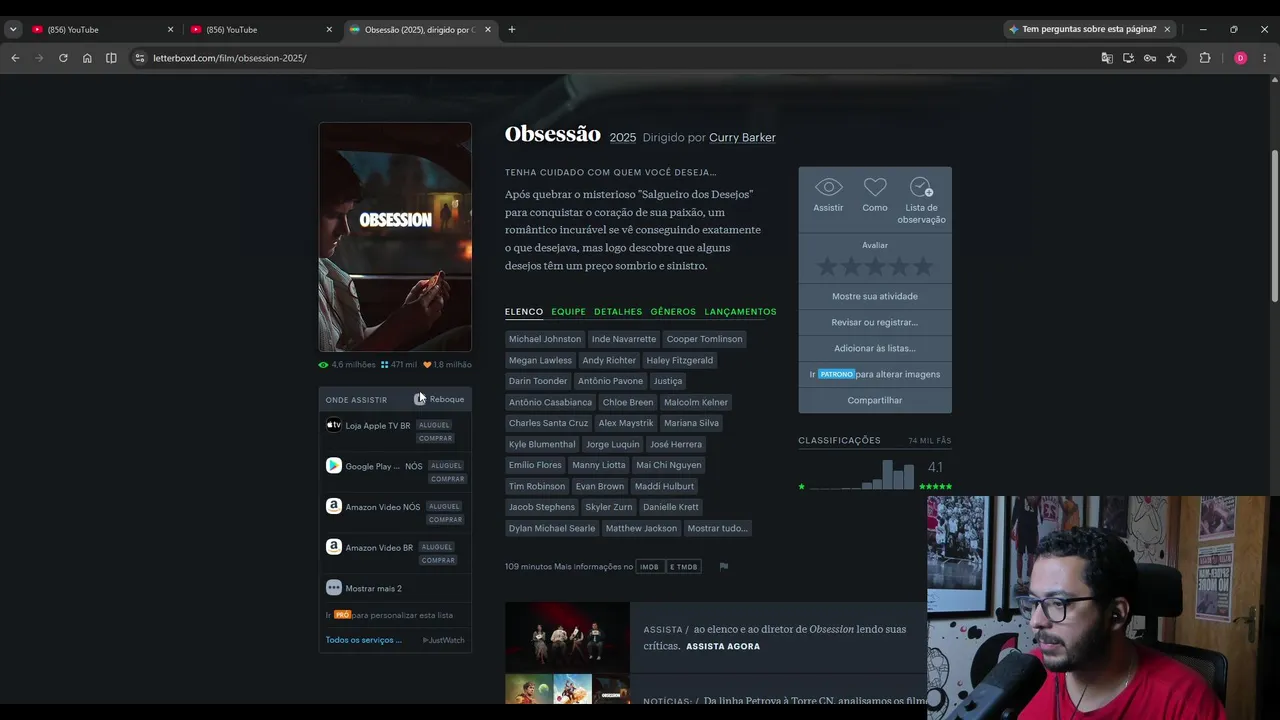Click the fifth rating star under Avaliar
This screenshot has width=1280, height=720.
[x=923, y=267]
